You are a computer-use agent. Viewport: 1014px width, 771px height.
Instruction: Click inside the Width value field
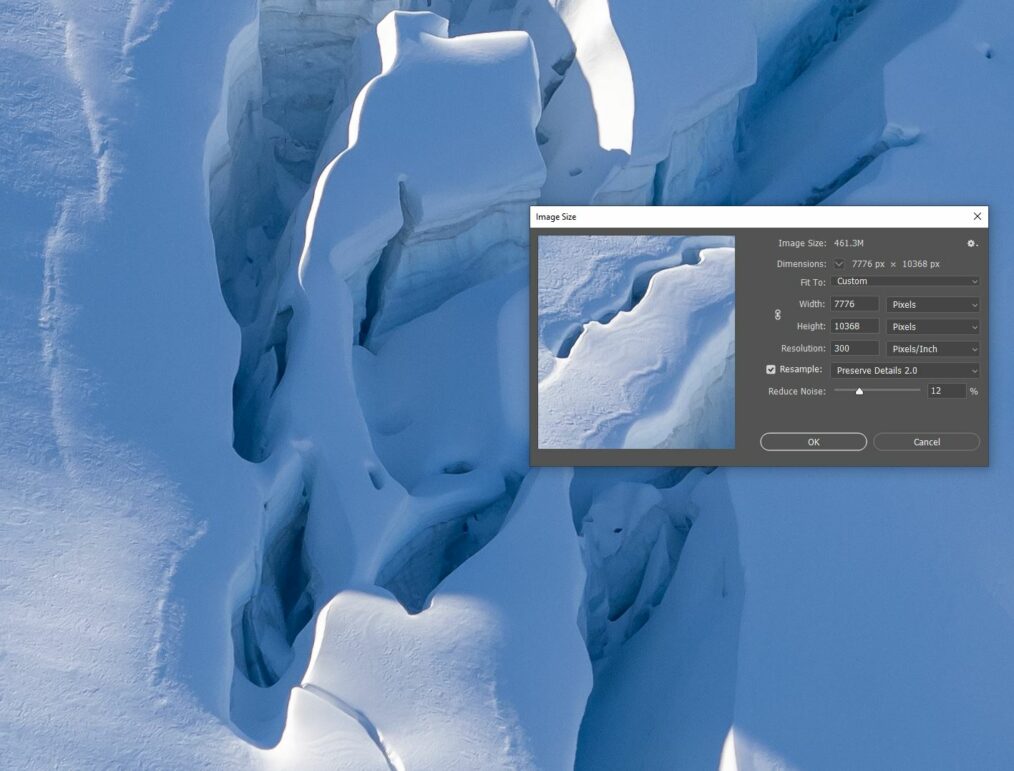coord(853,304)
